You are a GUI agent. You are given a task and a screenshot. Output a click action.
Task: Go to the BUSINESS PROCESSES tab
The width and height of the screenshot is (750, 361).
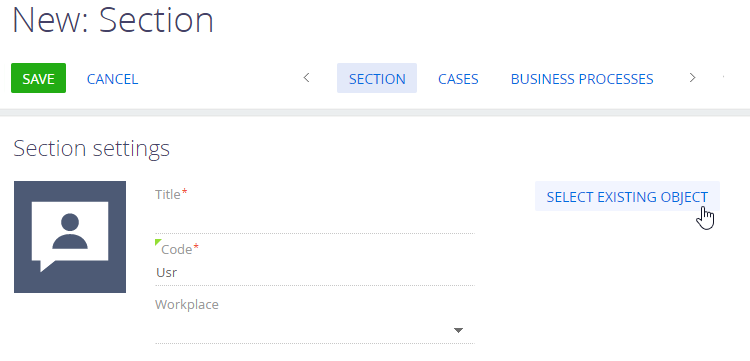pos(582,79)
